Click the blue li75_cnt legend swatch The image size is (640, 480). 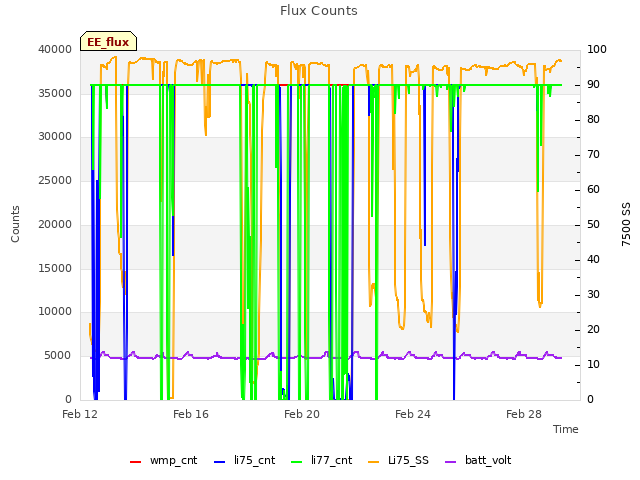(220, 462)
